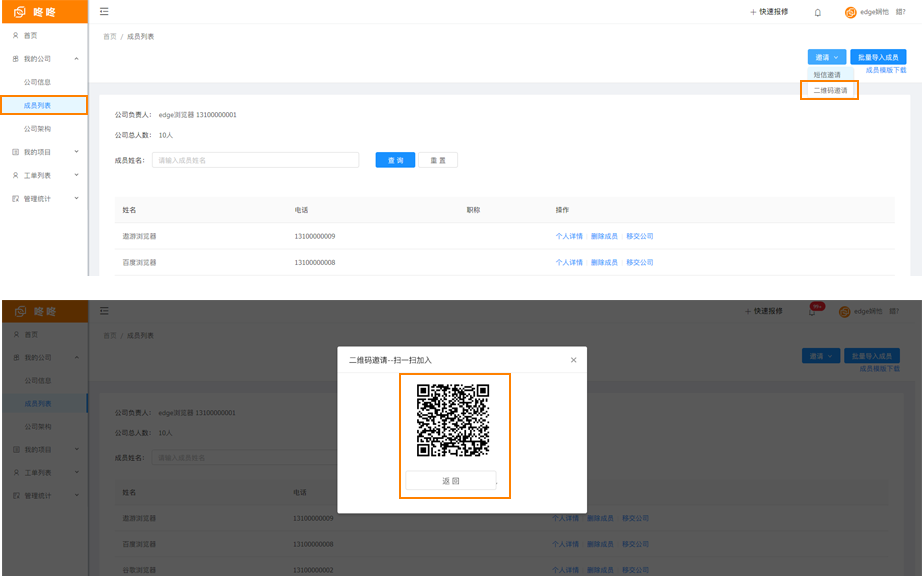The image size is (922, 576).
Task: Click the 成员姓名 input field in upper screenshot
Action: pyautogui.click(x=255, y=160)
